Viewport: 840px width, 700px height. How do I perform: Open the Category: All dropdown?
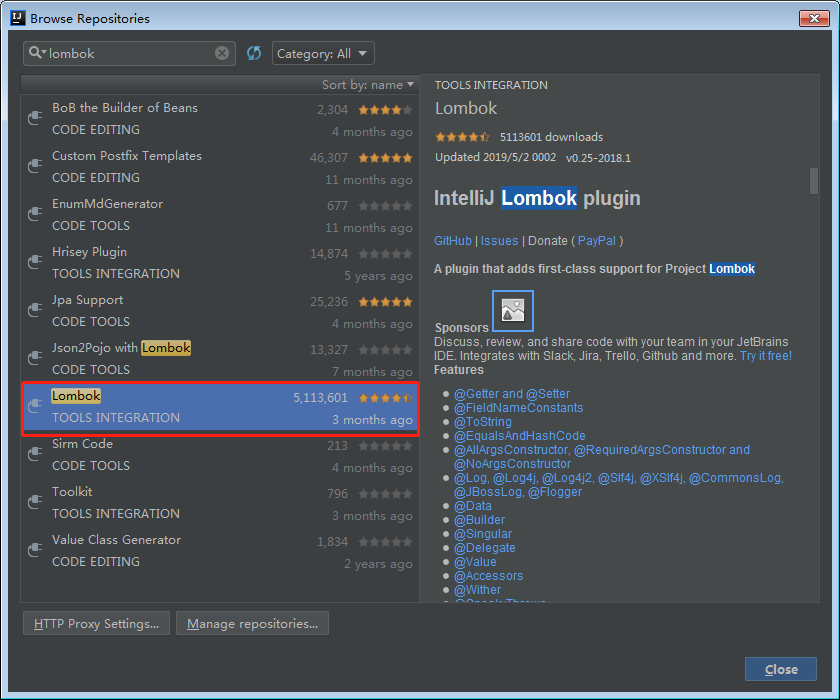(323, 54)
